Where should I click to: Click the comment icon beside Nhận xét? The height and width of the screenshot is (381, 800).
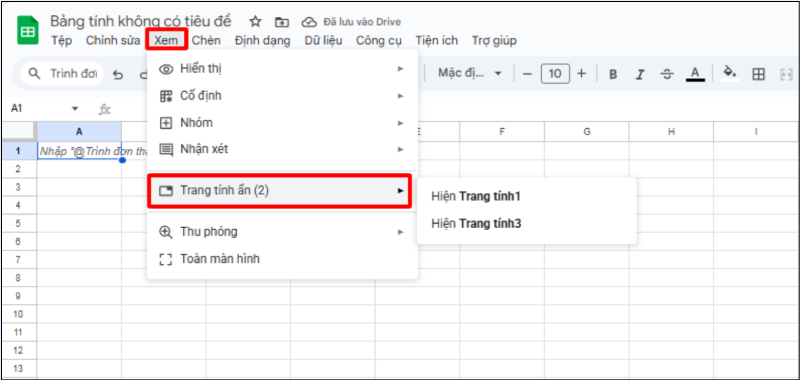(166, 149)
